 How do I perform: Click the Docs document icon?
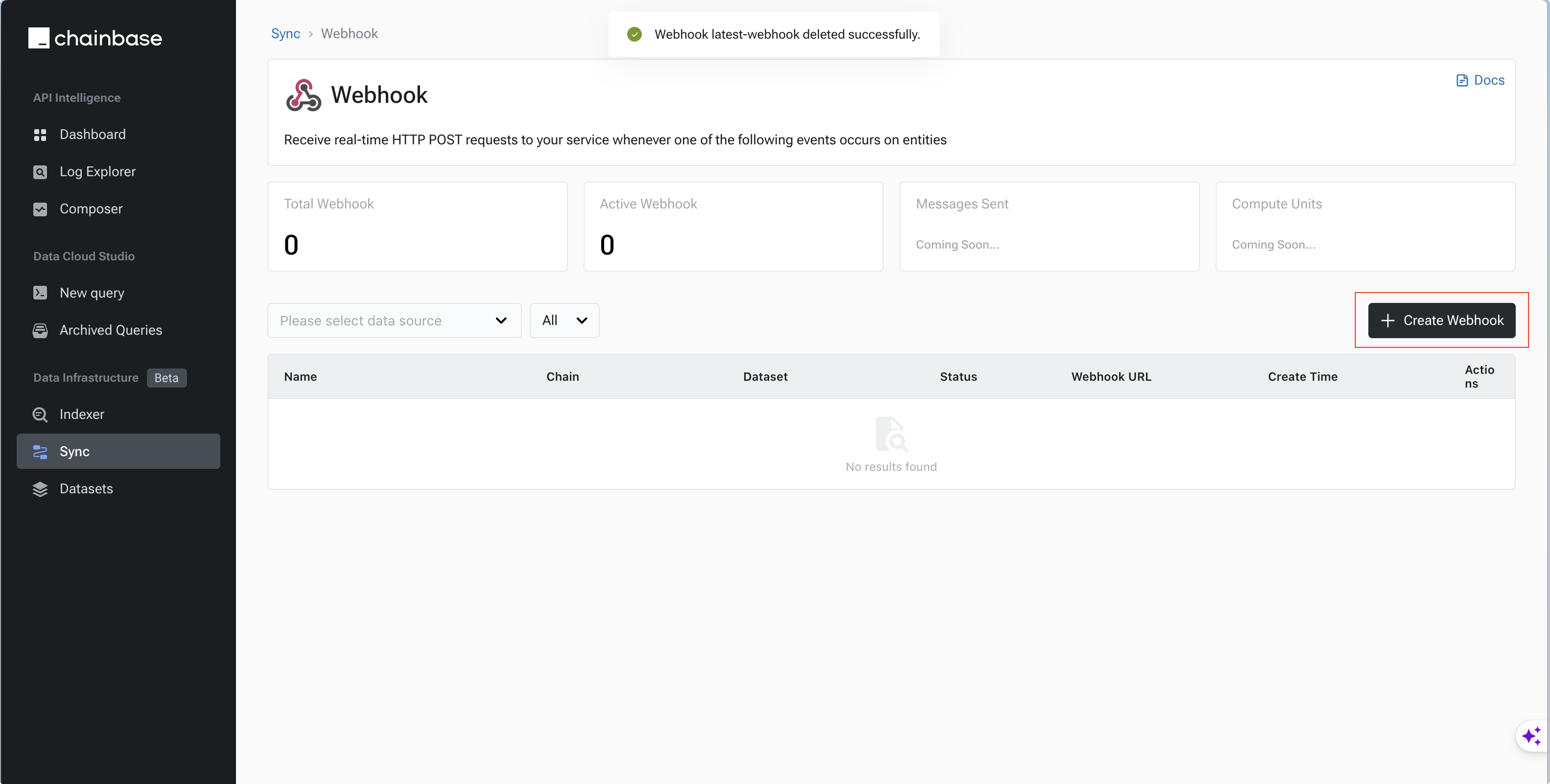1461,81
